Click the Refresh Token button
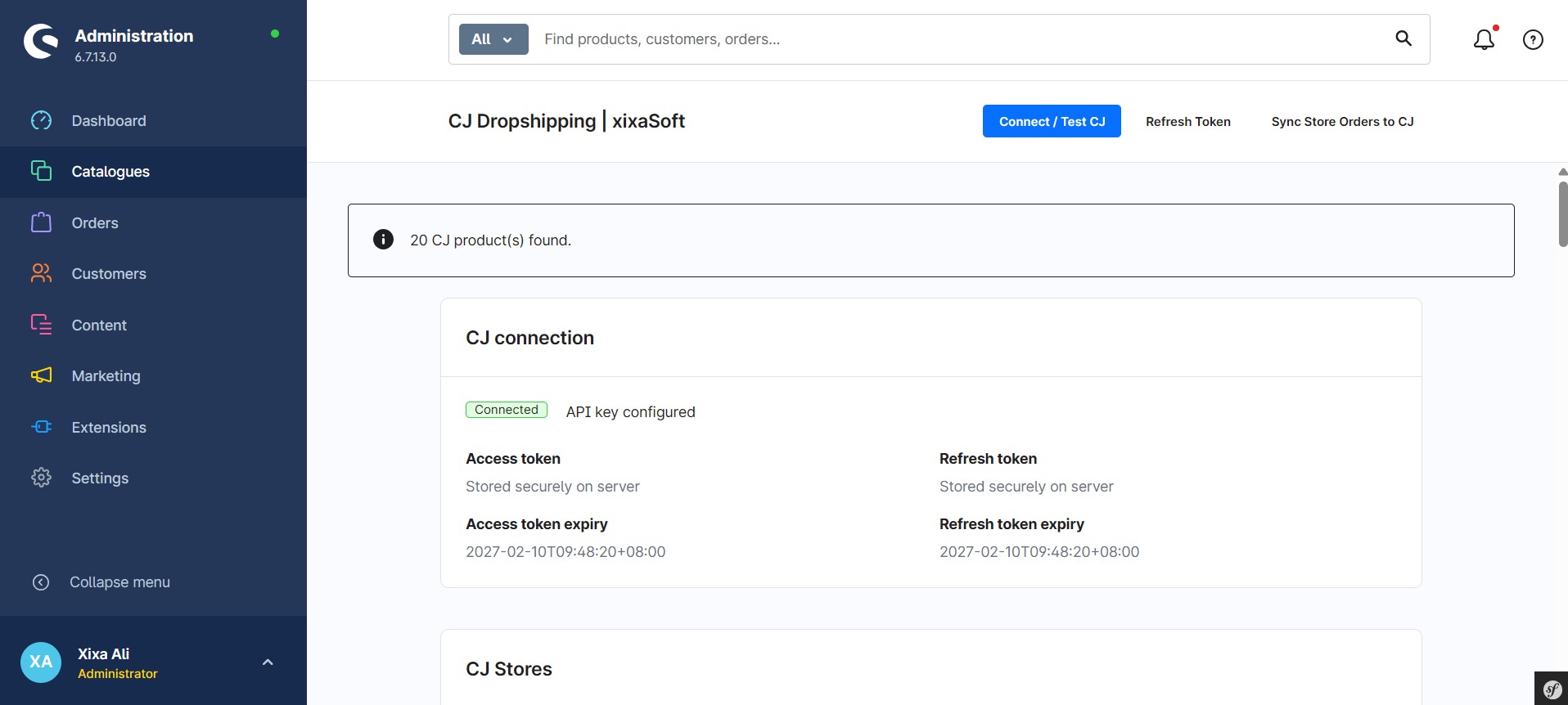The height and width of the screenshot is (705, 1568). (x=1188, y=121)
